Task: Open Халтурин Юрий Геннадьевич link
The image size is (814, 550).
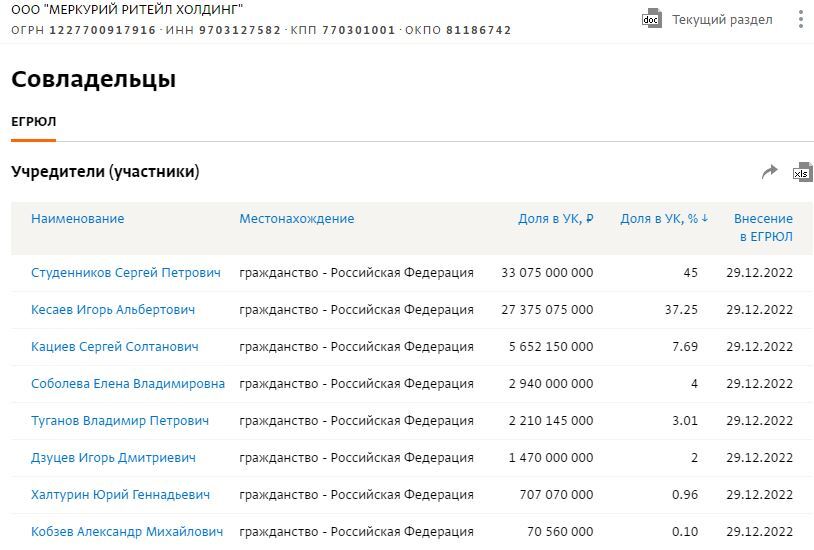Action: [x=120, y=495]
